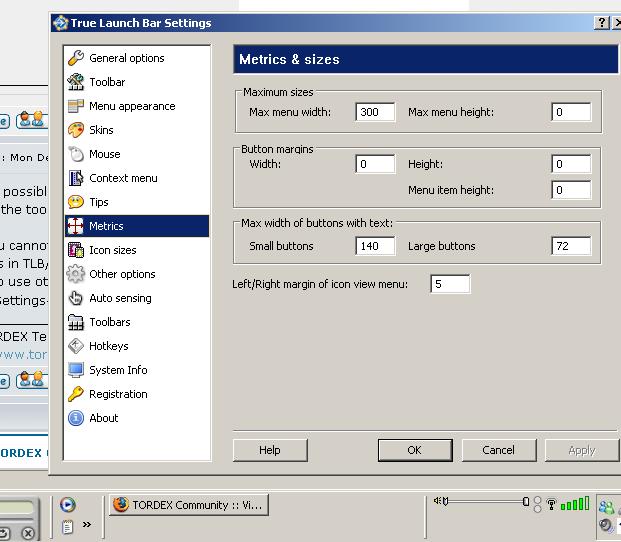Click the Help button
This screenshot has width=621, height=542.
(270, 450)
